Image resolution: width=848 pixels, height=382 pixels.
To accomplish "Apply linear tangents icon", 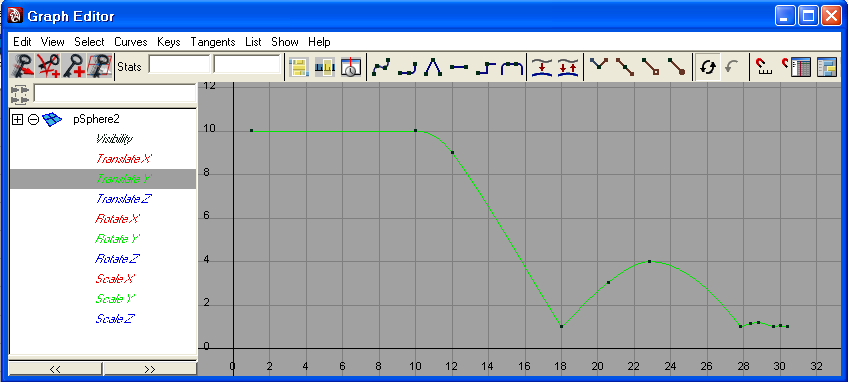I will [x=433, y=67].
